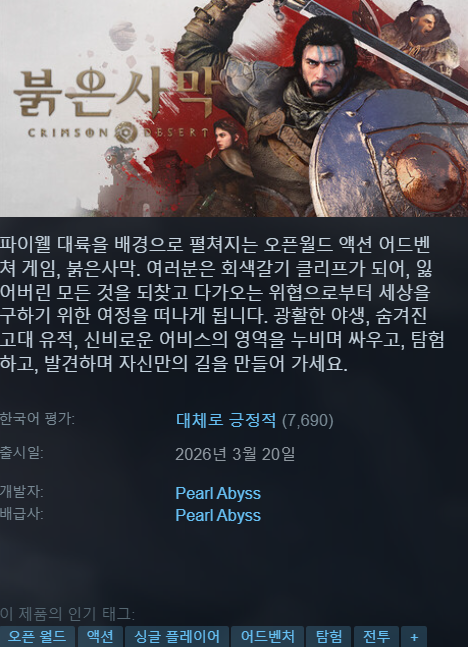Image resolution: width=468 pixels, height=647 pixels.
Task: Select the 싱글 플레이어 tag
Action: click(x=177, y=636)
